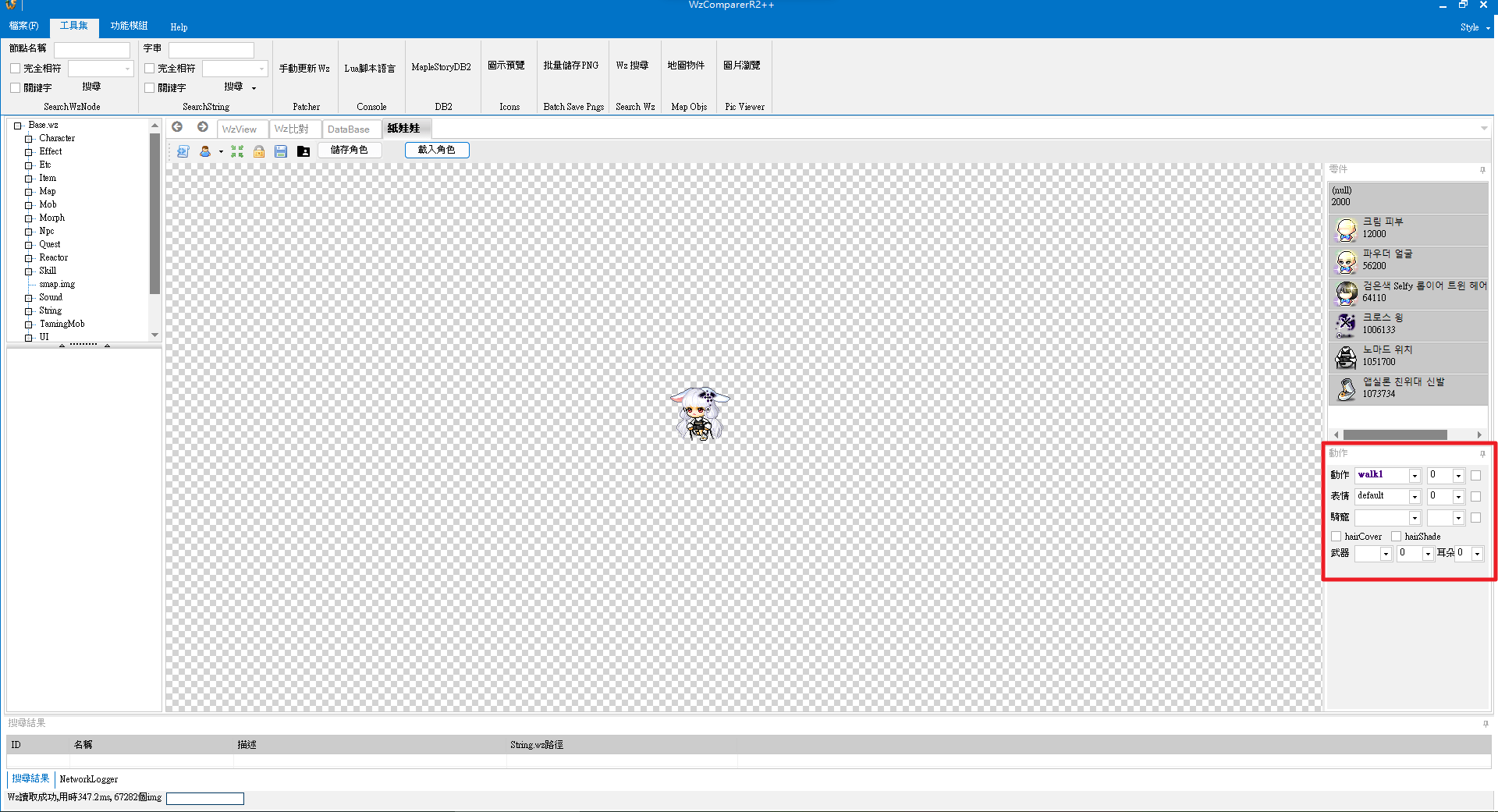The width and height of the screenshot is (1498, 812).
Task: Click the 地圖物件 Map Objs button
Action: pos(686,66)
